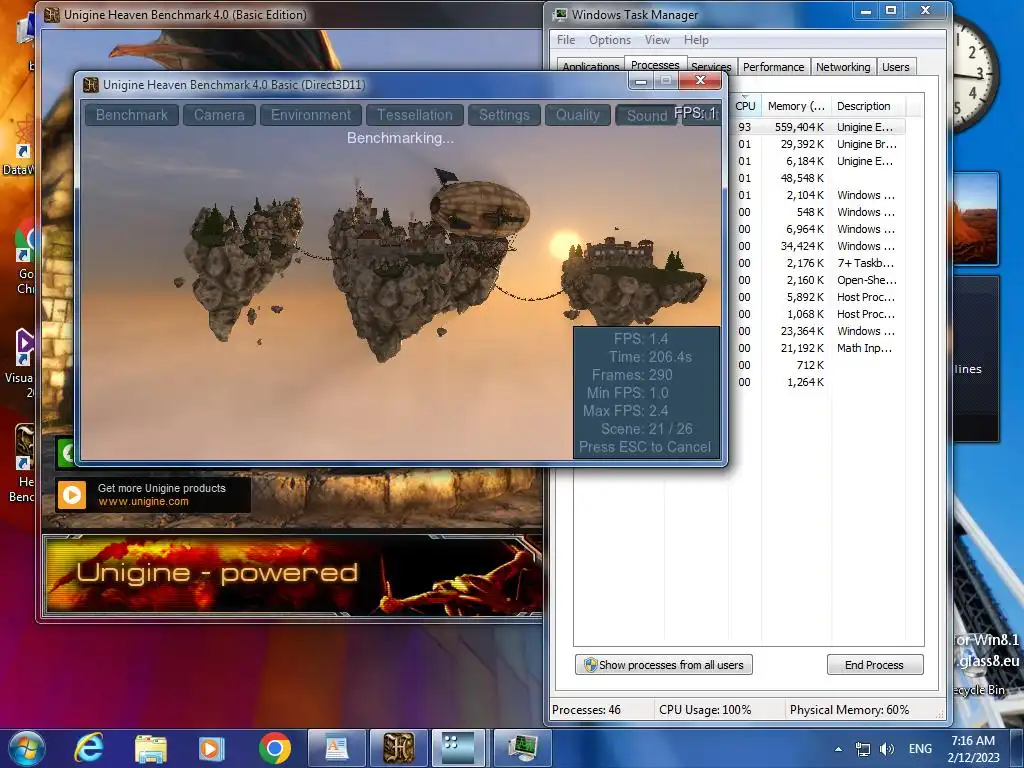Viewport: 1024px width, 768px height.
Task: Click the Visual Studio desktop shortcut
Action: tap(24, 362)
